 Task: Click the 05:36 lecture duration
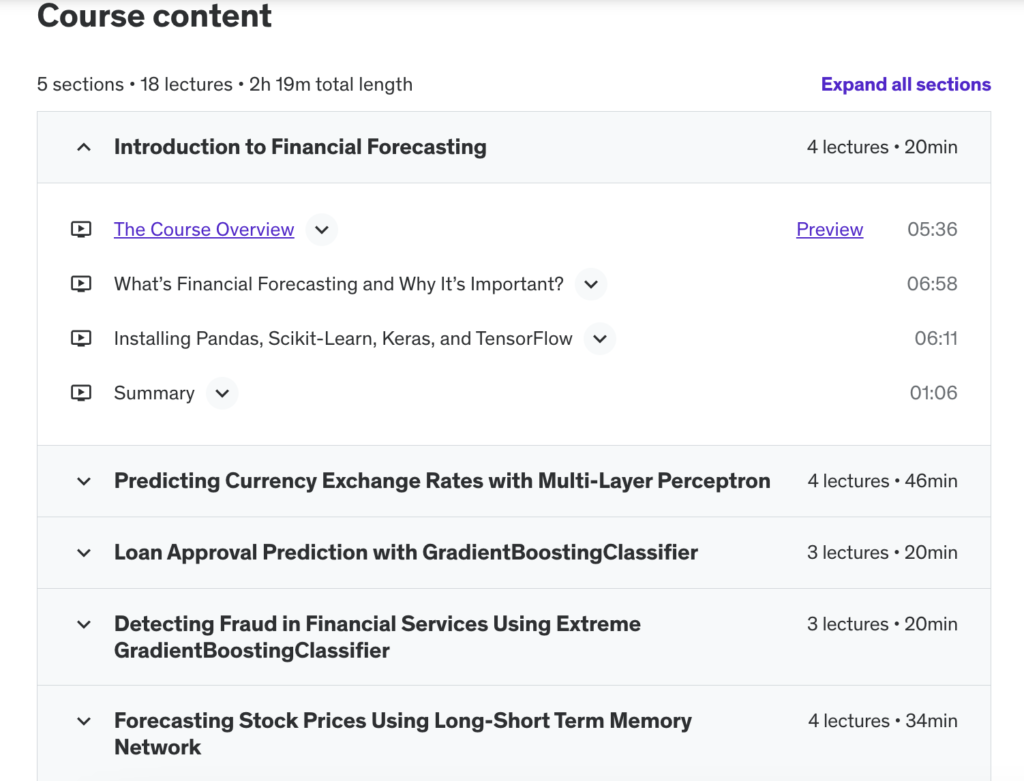click(x=932, y=229)
